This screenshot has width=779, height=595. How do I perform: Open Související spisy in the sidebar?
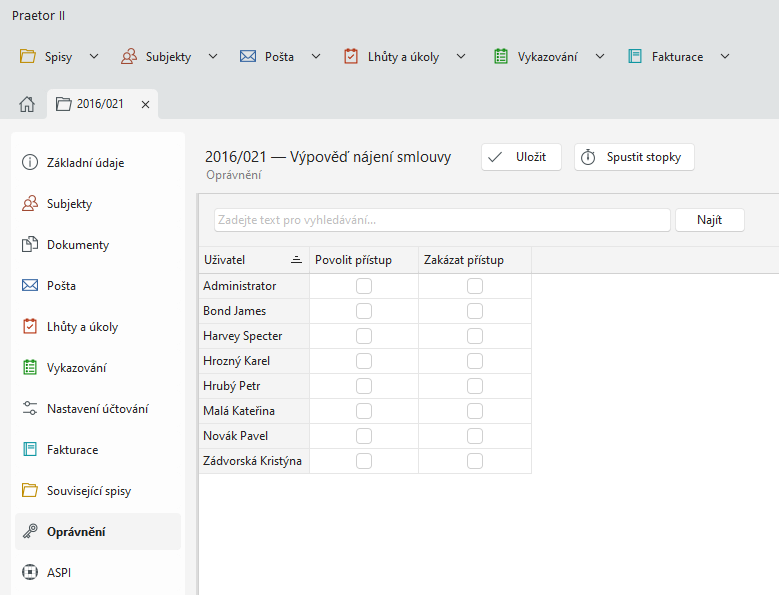pyautogui.click(x=88, y=491)
